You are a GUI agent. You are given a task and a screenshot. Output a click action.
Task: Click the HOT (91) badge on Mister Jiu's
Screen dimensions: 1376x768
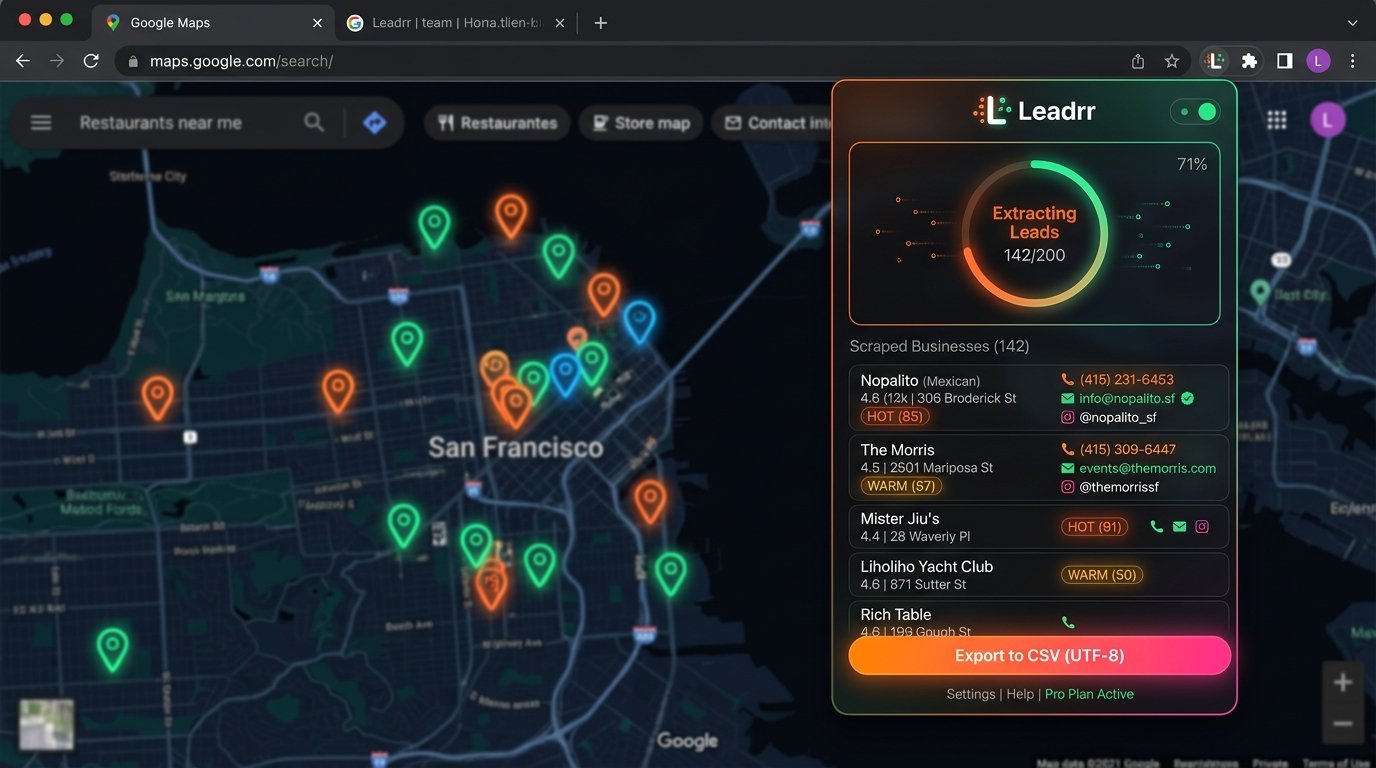1095,527
